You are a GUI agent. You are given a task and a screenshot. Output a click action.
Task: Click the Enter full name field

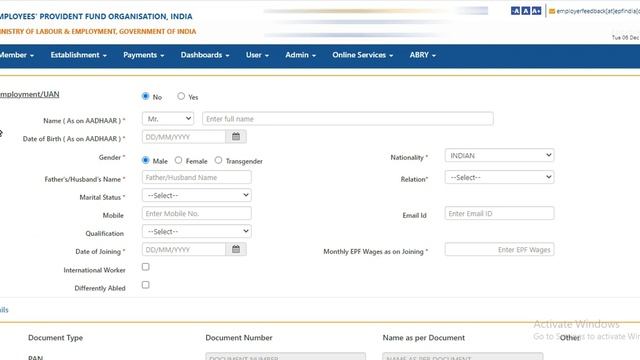[x=348, y=119]
